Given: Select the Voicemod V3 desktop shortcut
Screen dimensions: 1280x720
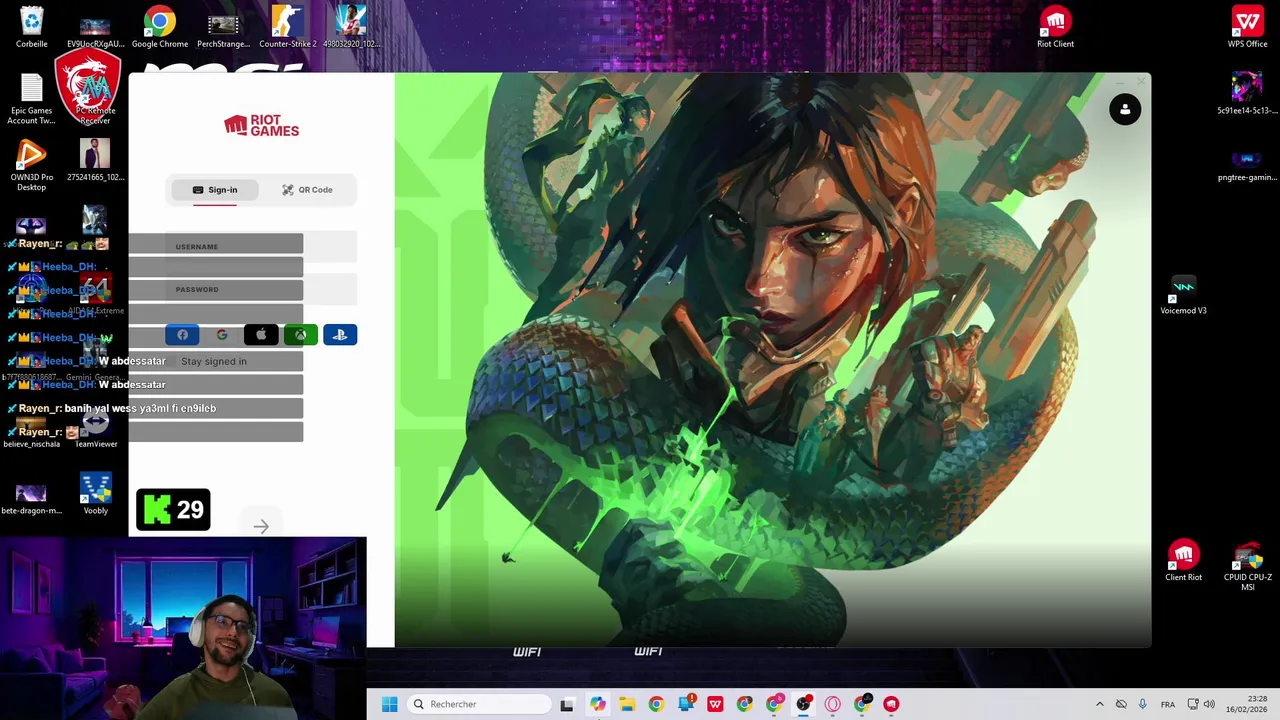Looking at the screenshot, I should point(1183,294).
